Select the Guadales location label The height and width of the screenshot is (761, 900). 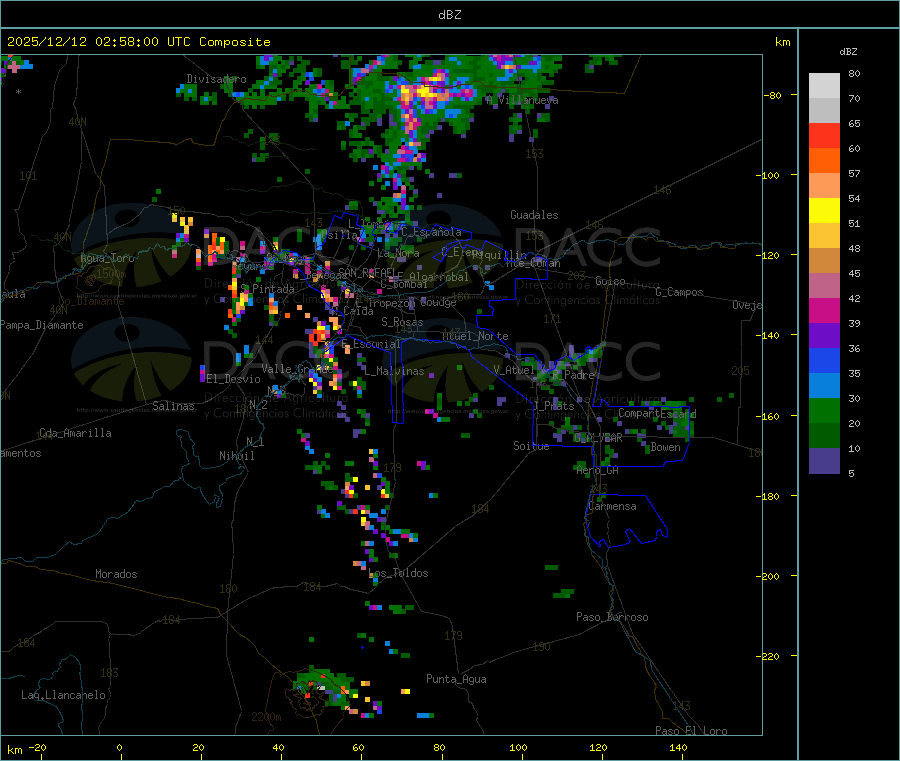[534, 215]
